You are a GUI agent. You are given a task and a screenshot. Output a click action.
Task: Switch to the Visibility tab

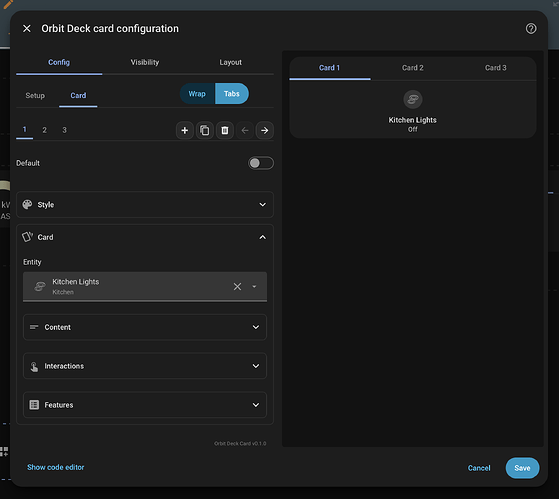[145, 62]
